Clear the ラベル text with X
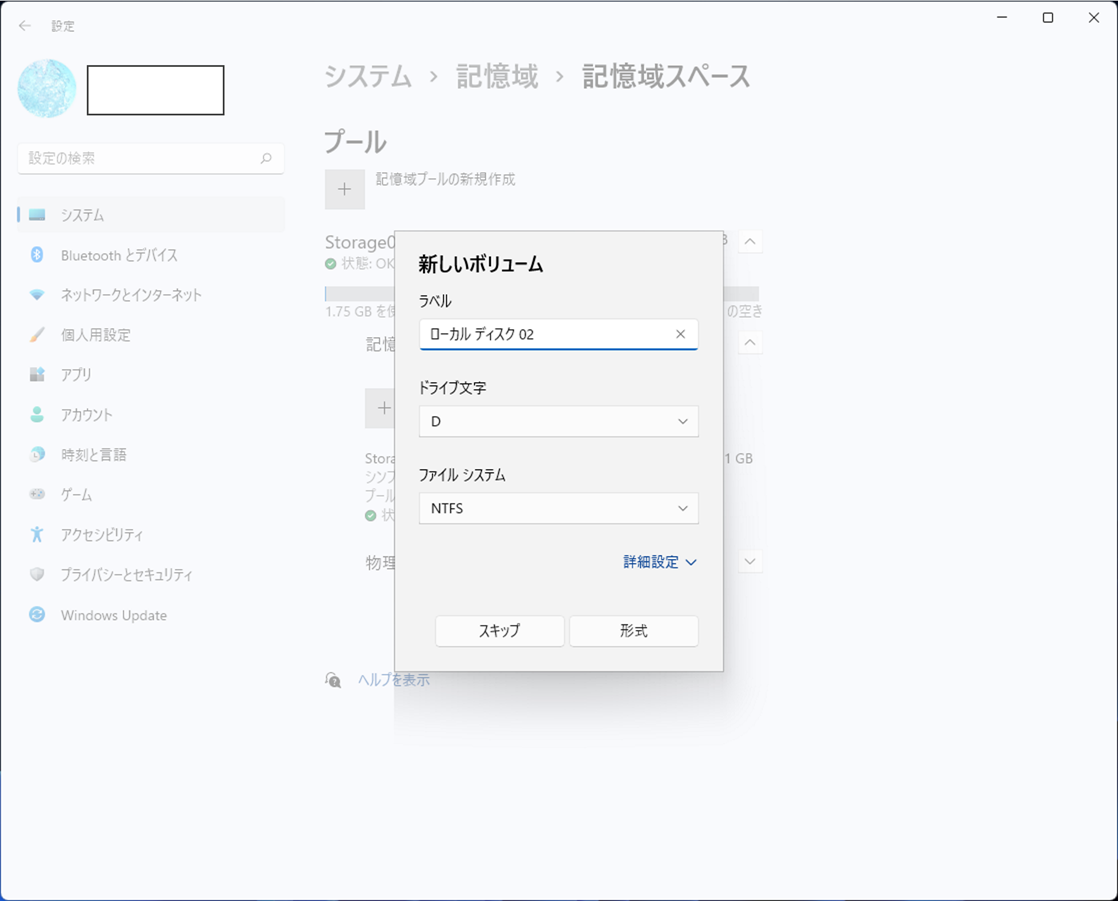1118x901 pixels. click(680, 334)
